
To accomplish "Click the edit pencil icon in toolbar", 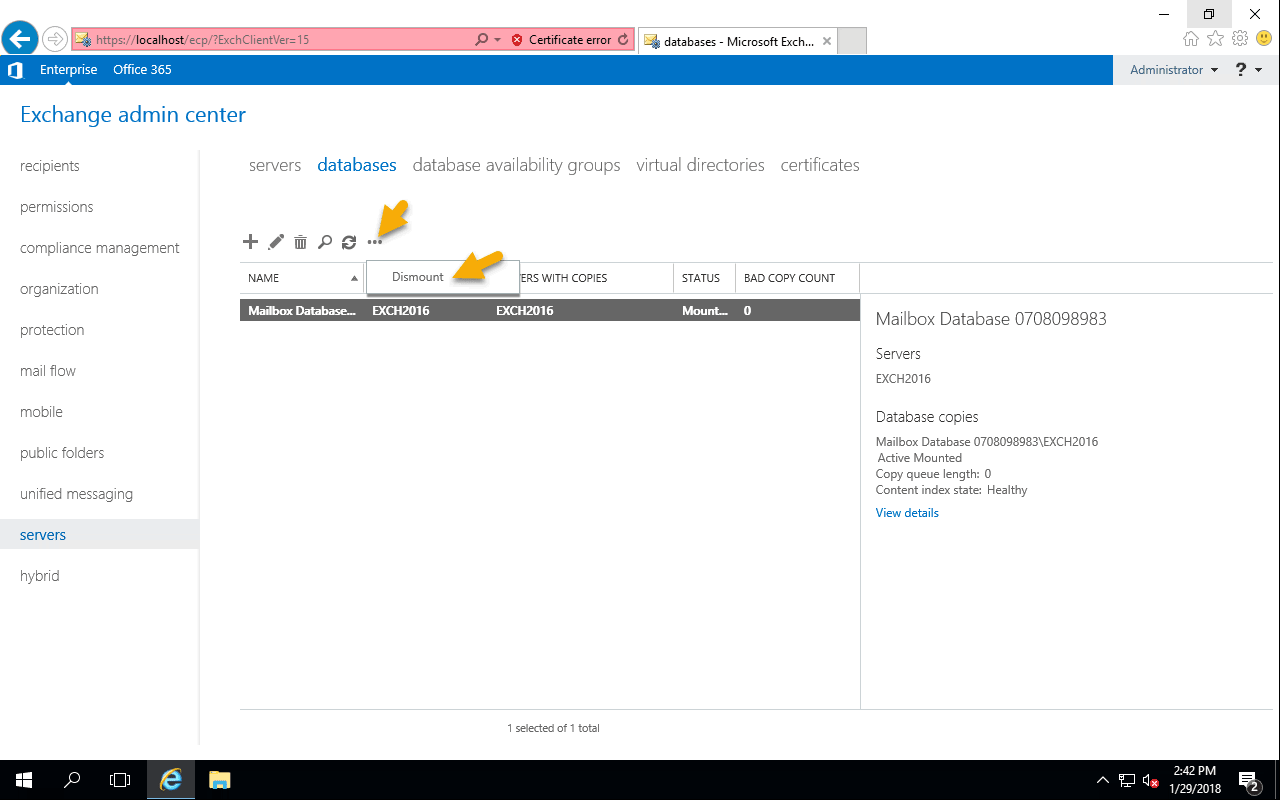I will coord(276,242).
